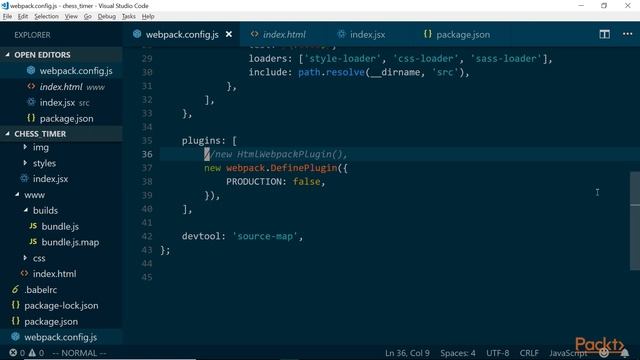The width and height of the screenshot is (640, 360).
Task: Click the feedback smiley in status bar
Action: pos(604,353)
